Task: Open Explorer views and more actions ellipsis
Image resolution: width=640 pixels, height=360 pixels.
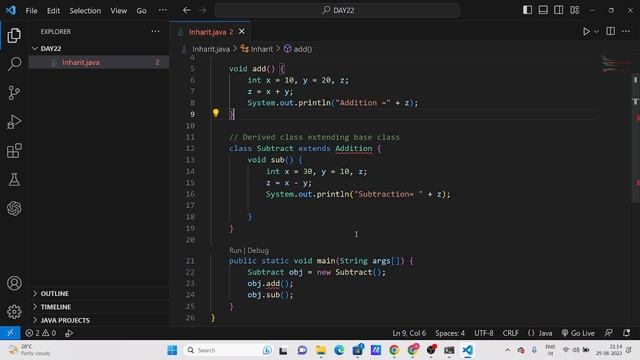Action: pyautogui.click(x=156, y=31)
